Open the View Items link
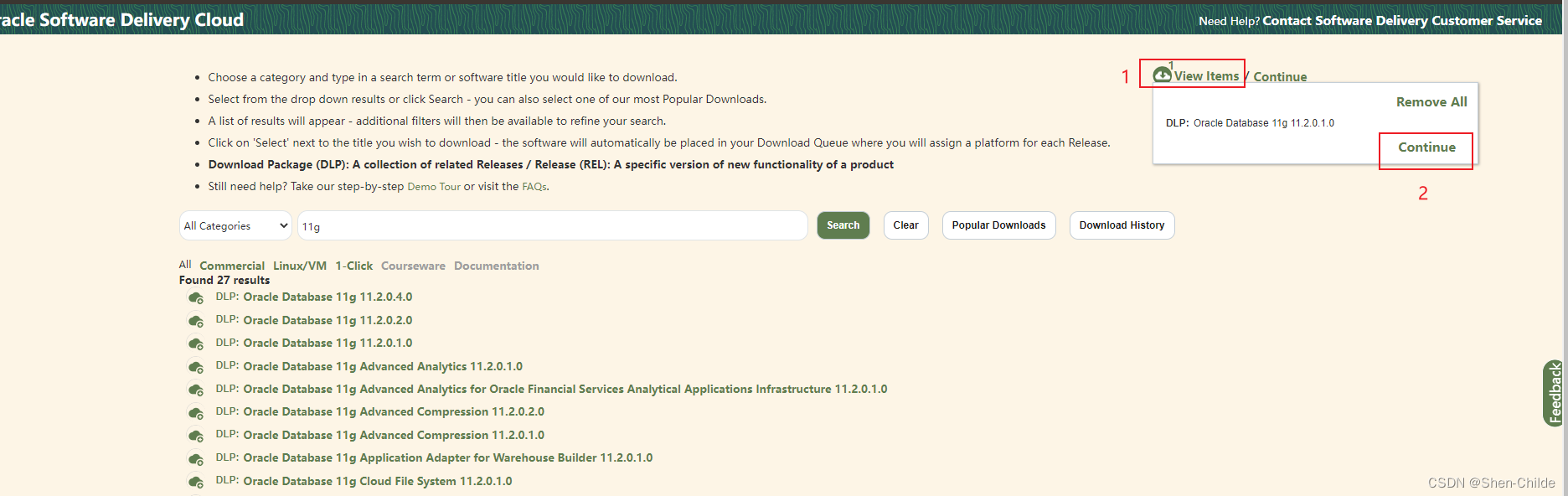The width and height of the screenshot is (1568, 496). pos(1206,76)
